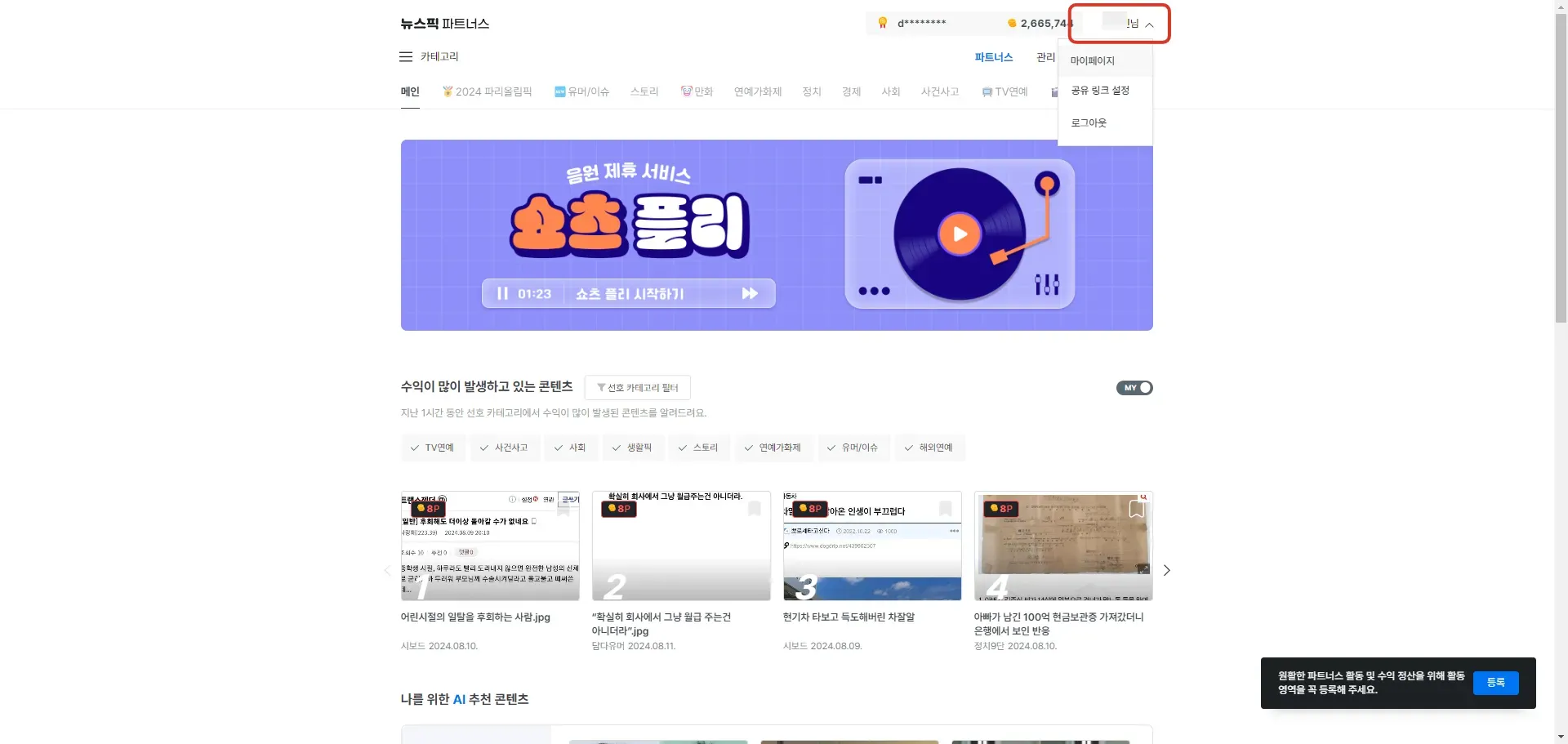Image resolution: width=1568 pixels, height=744 pixels.
Task: Click the blue 등록 button
Action: pyautogui.click(x=1495, y=683)
